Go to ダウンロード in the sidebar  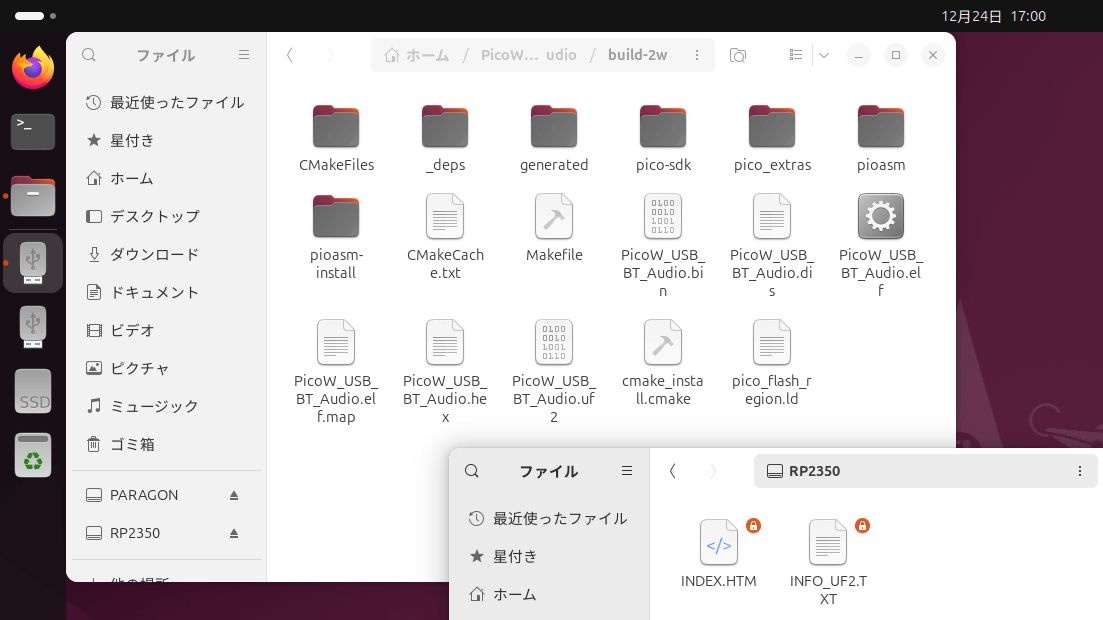click(154, 254)
